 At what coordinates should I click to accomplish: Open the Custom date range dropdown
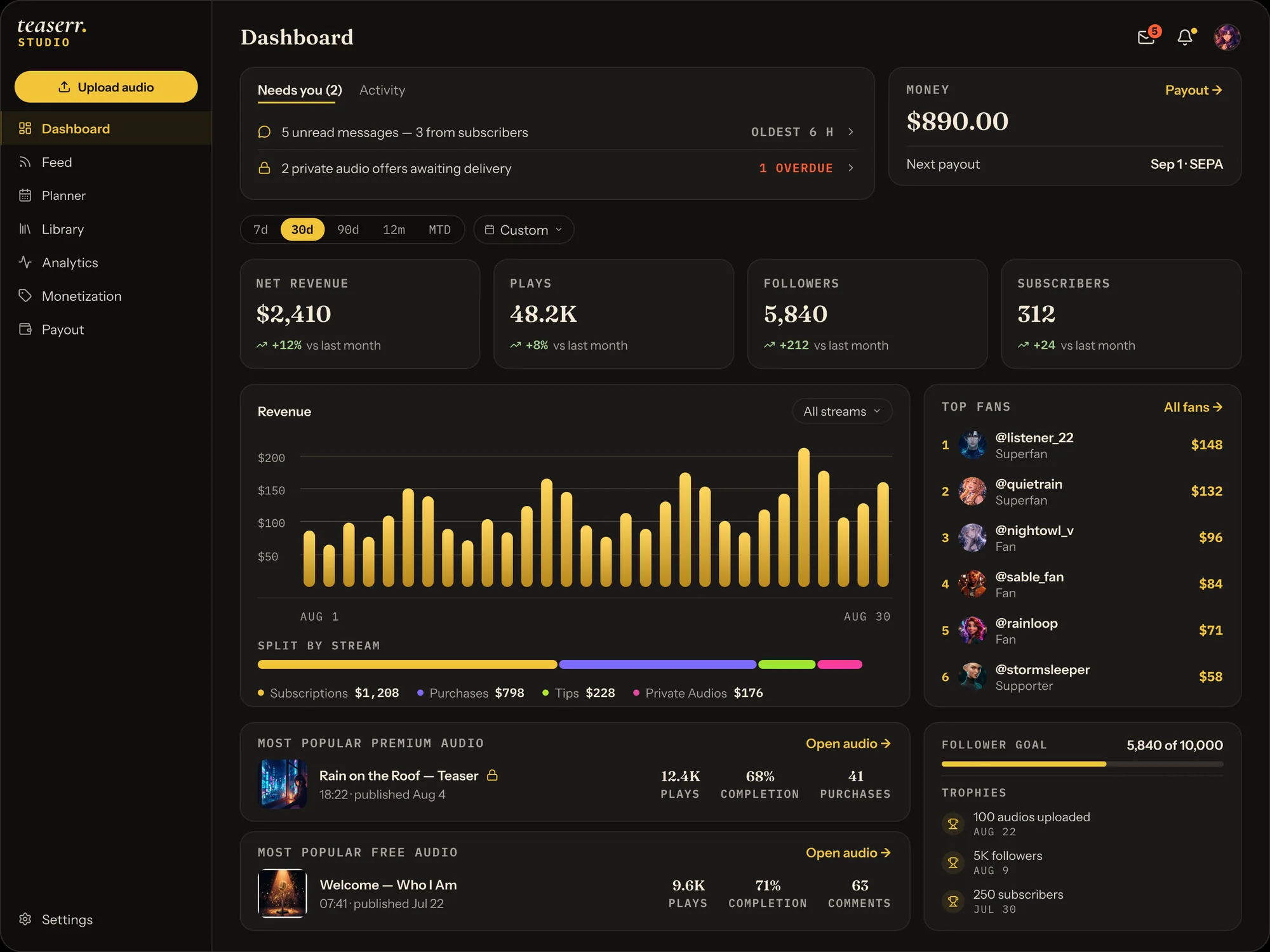point(524,230)
